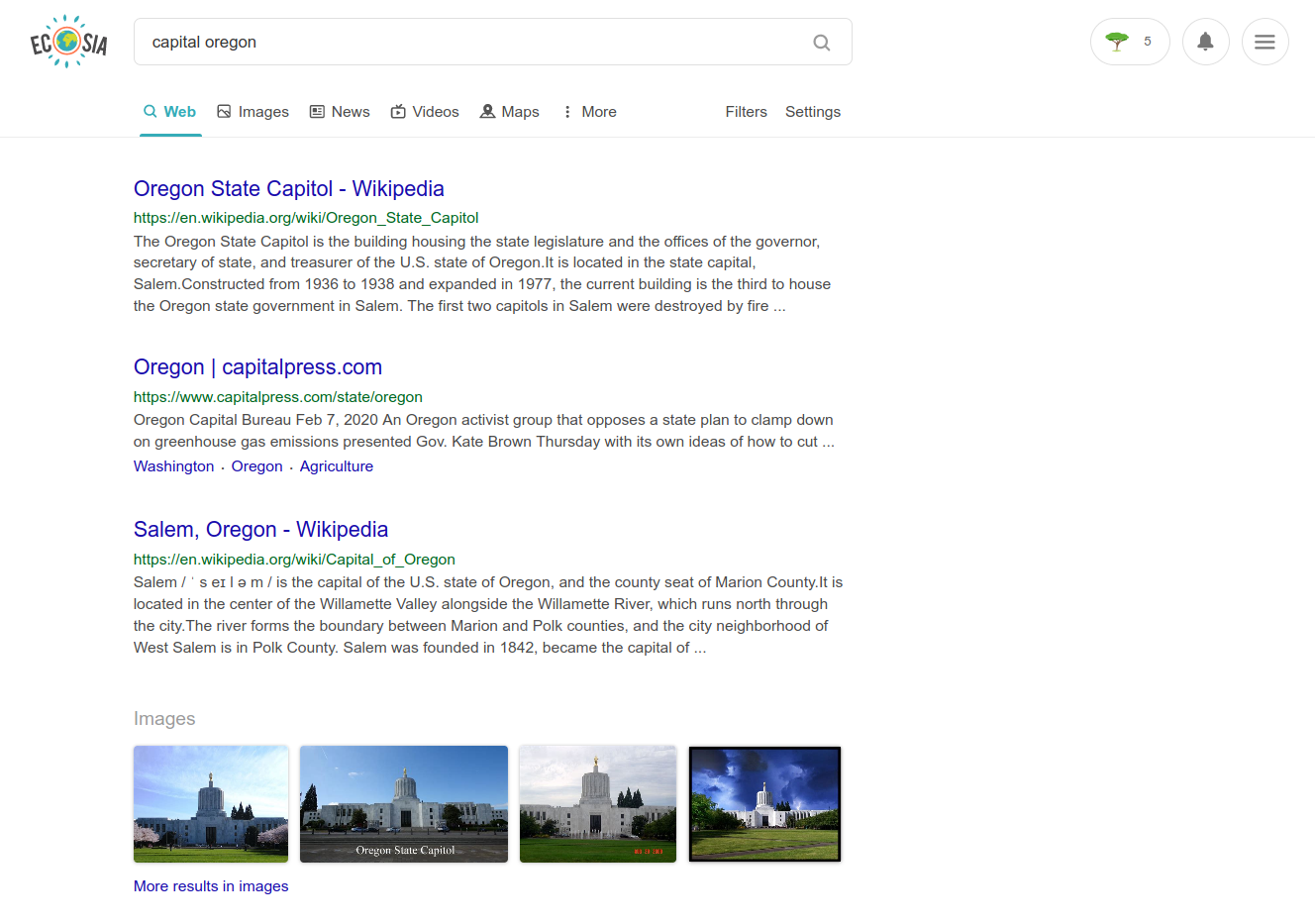Follow the Oregon sublink under capitalpress
1315x924 pixels.
(x=257, y=466)
